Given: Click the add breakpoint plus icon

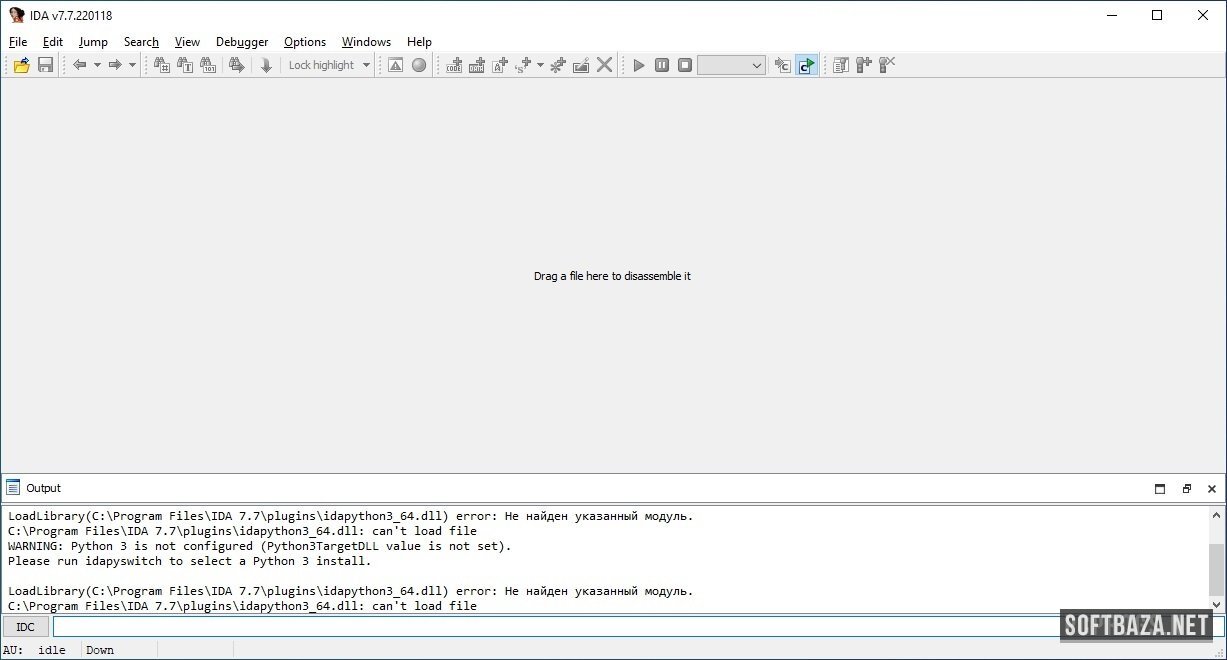Looking at the screenshot, I should coord(864,65).
